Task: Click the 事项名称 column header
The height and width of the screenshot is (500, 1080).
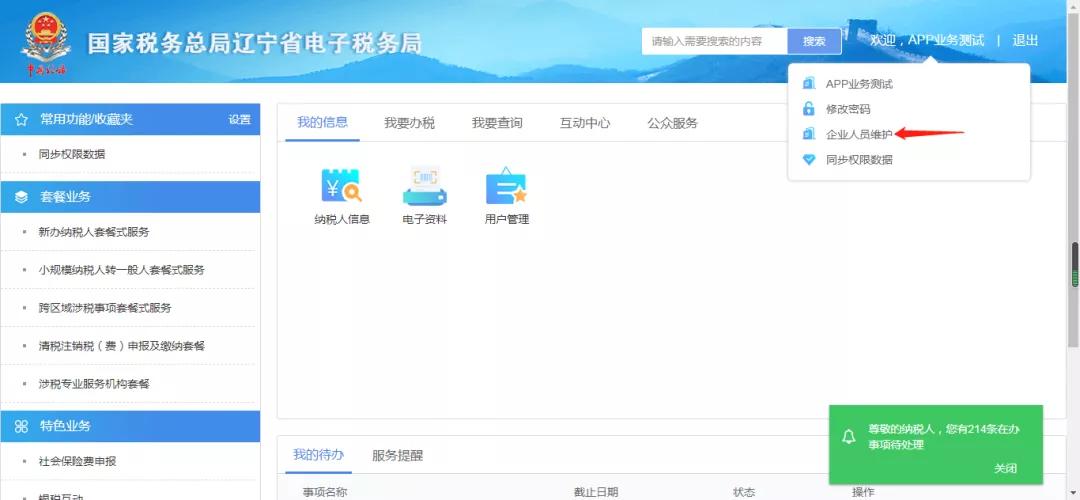Action: 324,492
